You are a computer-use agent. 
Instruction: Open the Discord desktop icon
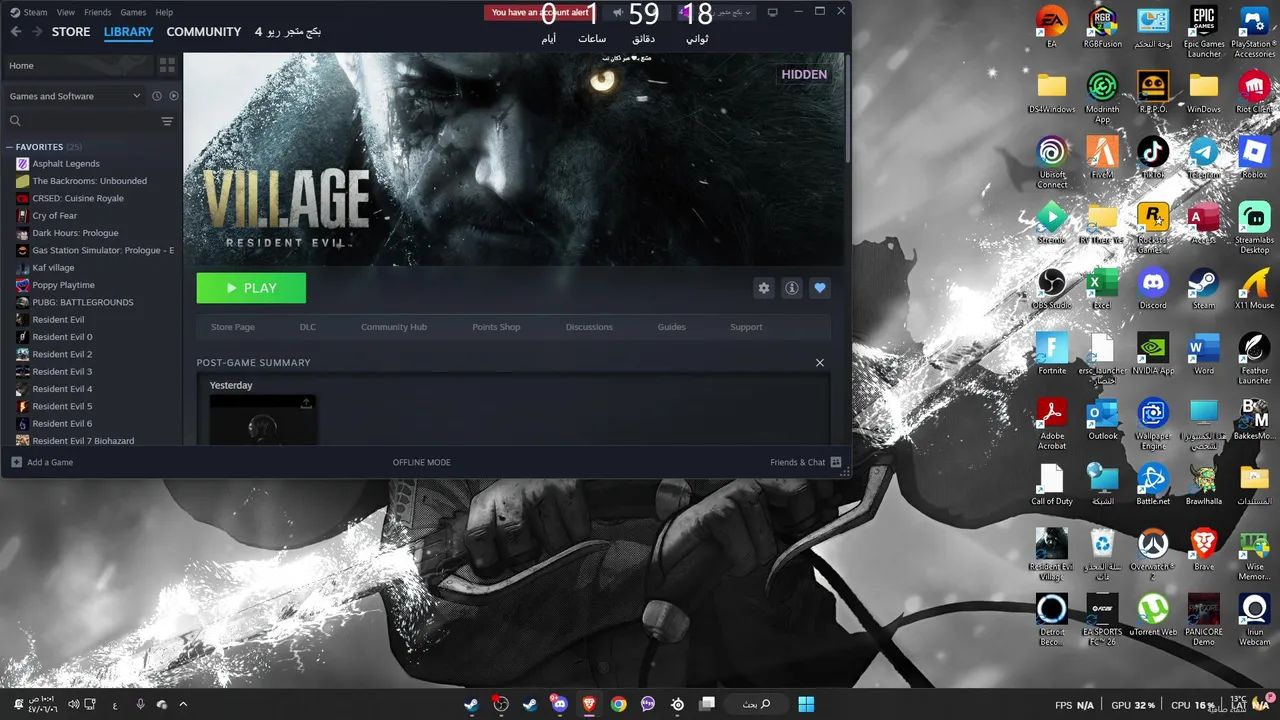tap(1153, 289)
